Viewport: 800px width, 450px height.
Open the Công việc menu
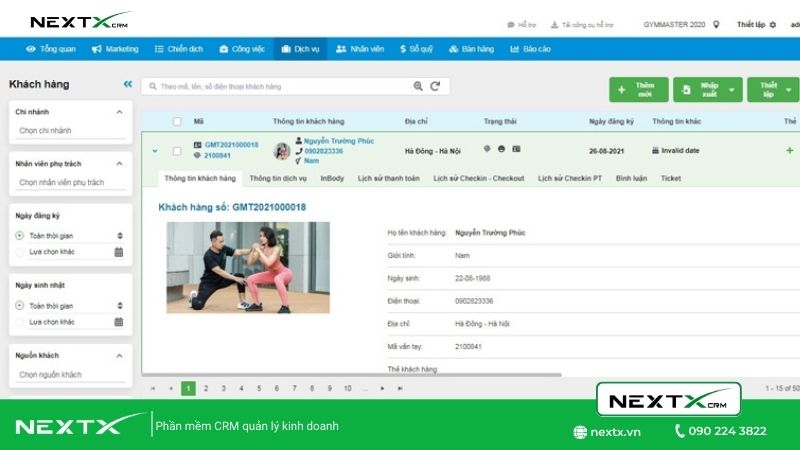coord(242,49)
